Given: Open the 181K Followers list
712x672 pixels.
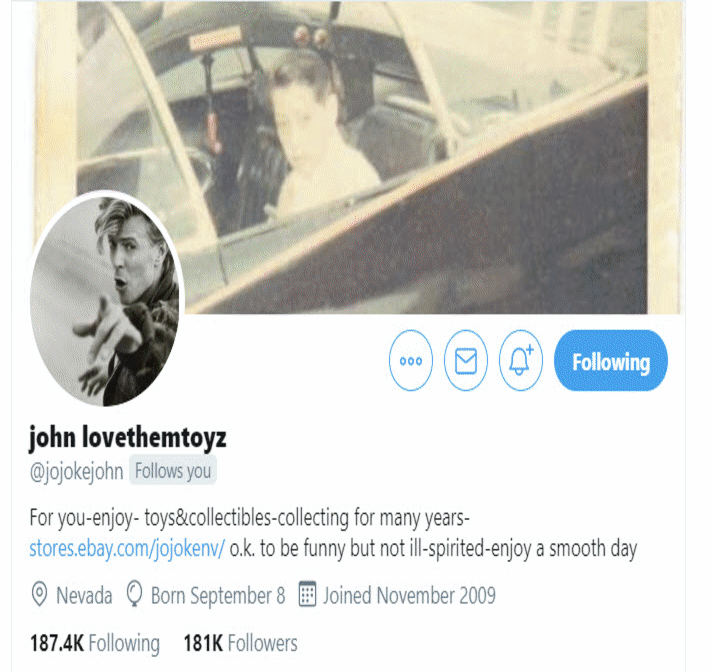Looking at the screenshot, I should point(240,643).
